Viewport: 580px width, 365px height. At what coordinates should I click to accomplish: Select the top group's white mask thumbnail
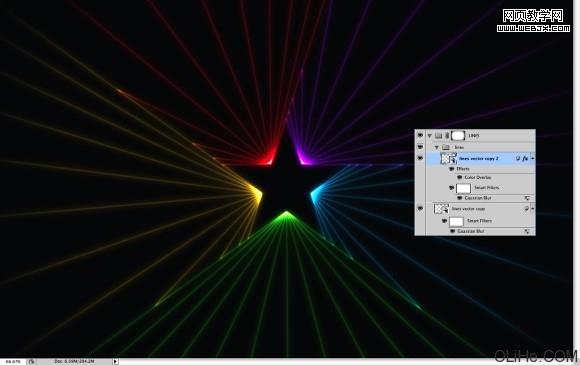(458, 135)
